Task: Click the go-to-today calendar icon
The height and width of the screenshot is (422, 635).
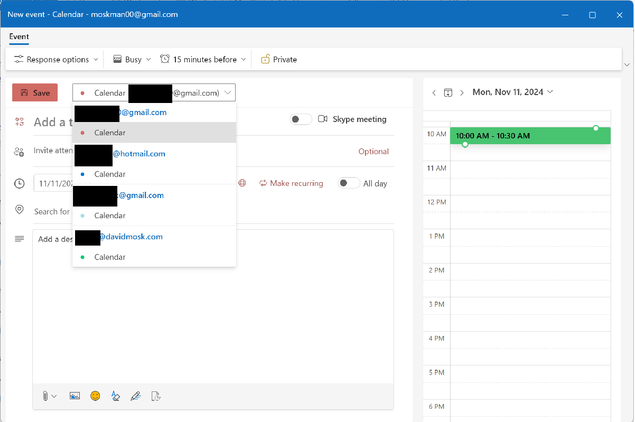Action: click(448, 93)
